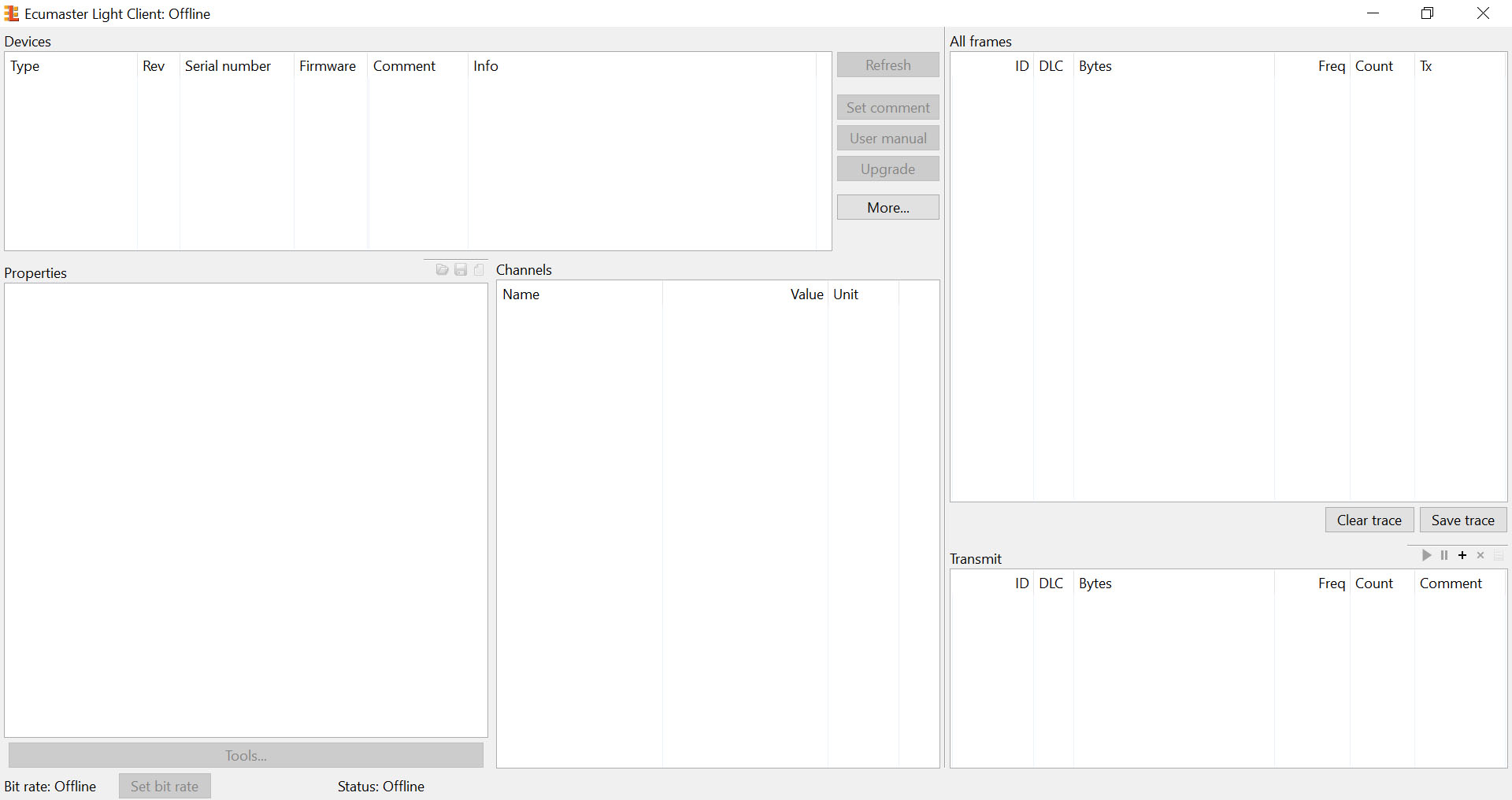Open the Tools... menu below Properties
This screenshot has height=800, width=1512.
point(246,755)
